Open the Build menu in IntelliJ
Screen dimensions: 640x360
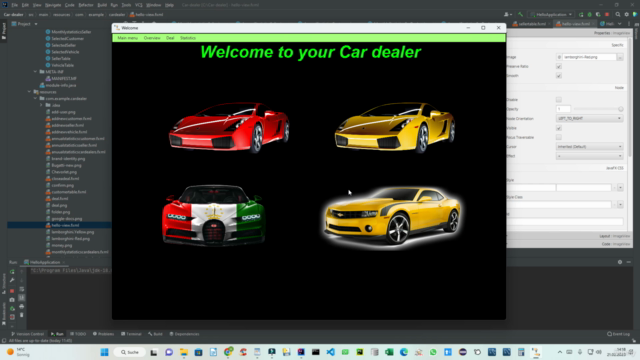coord(102,5)
